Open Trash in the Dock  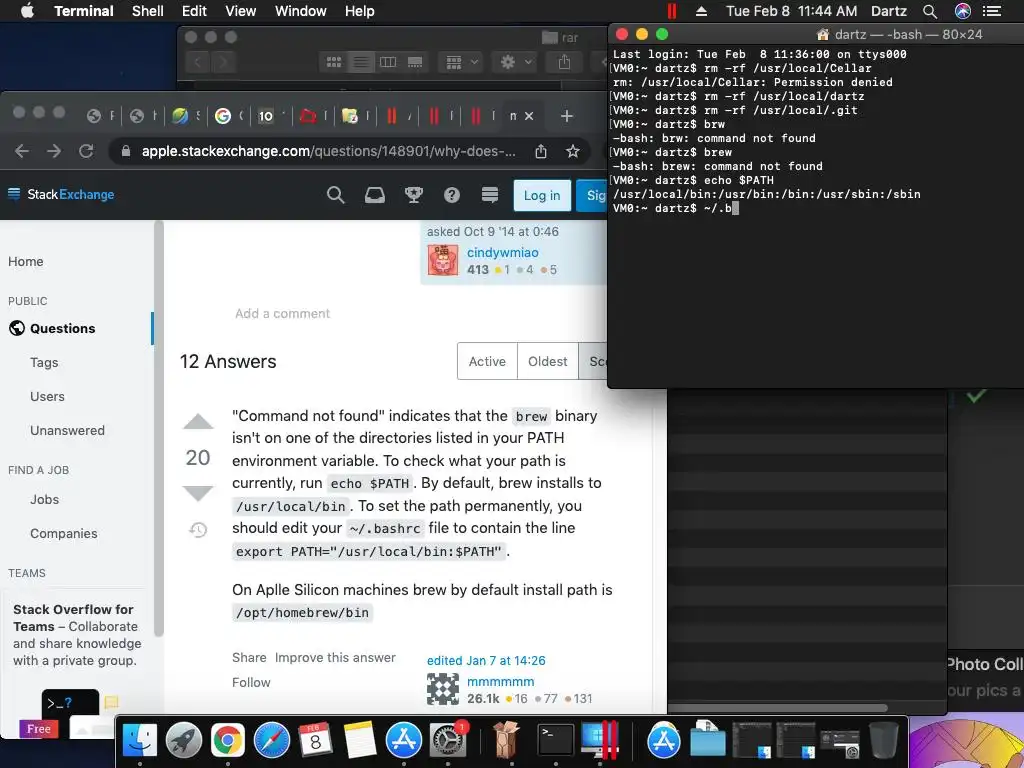pos(884,741)
